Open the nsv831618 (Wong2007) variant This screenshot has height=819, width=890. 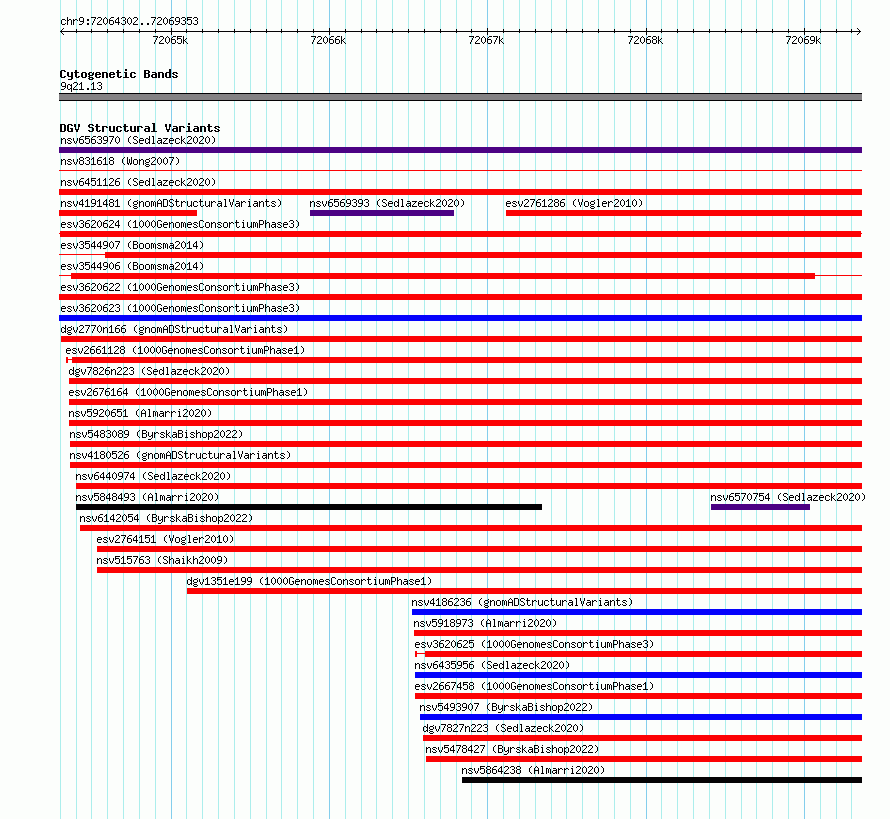[x=120, y=161]
